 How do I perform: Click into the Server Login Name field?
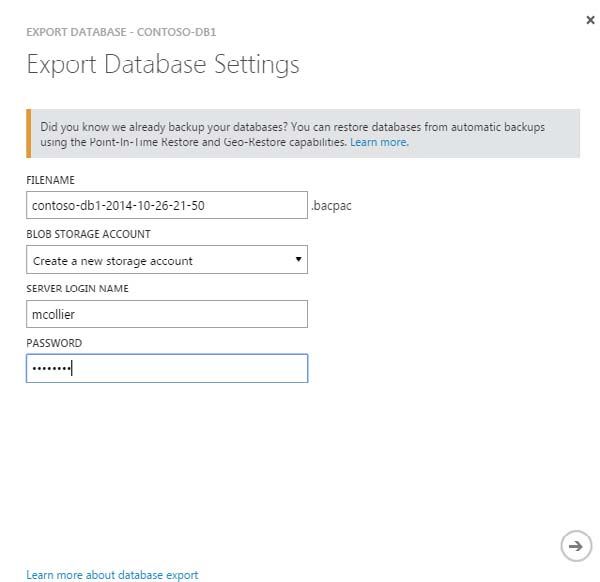166,315
